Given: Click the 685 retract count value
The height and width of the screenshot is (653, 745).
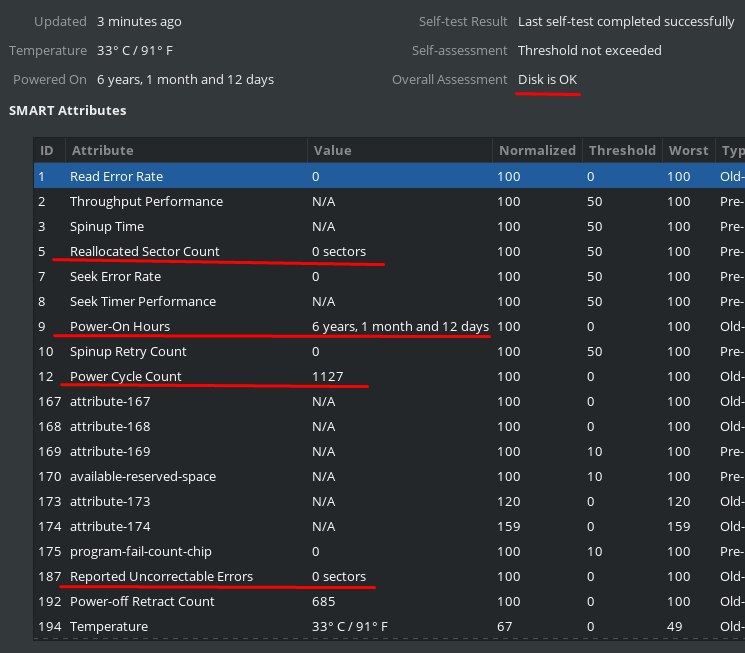Looking at the screenshot, I should click(324, 602).
